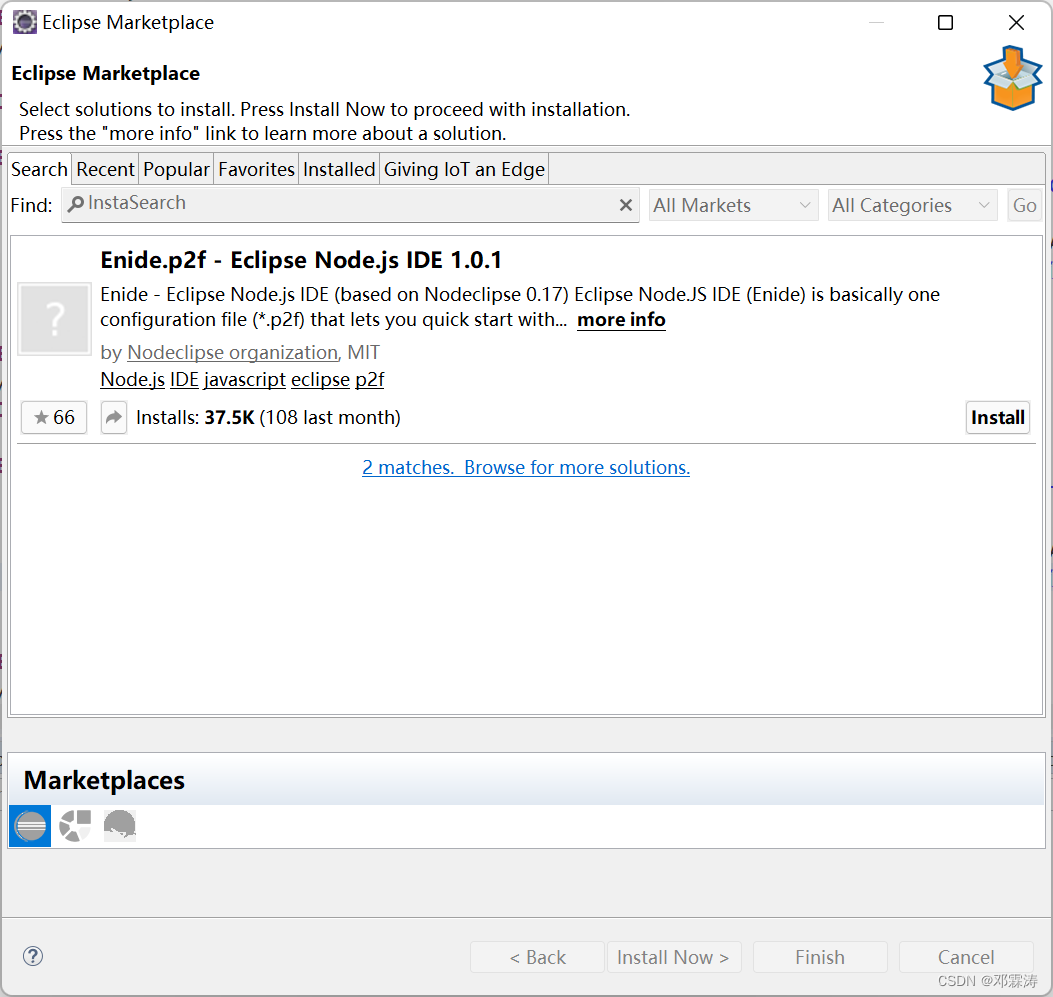Switch to the Installed tab
This screenshot has width=1053, height=997.
[338, 169]
